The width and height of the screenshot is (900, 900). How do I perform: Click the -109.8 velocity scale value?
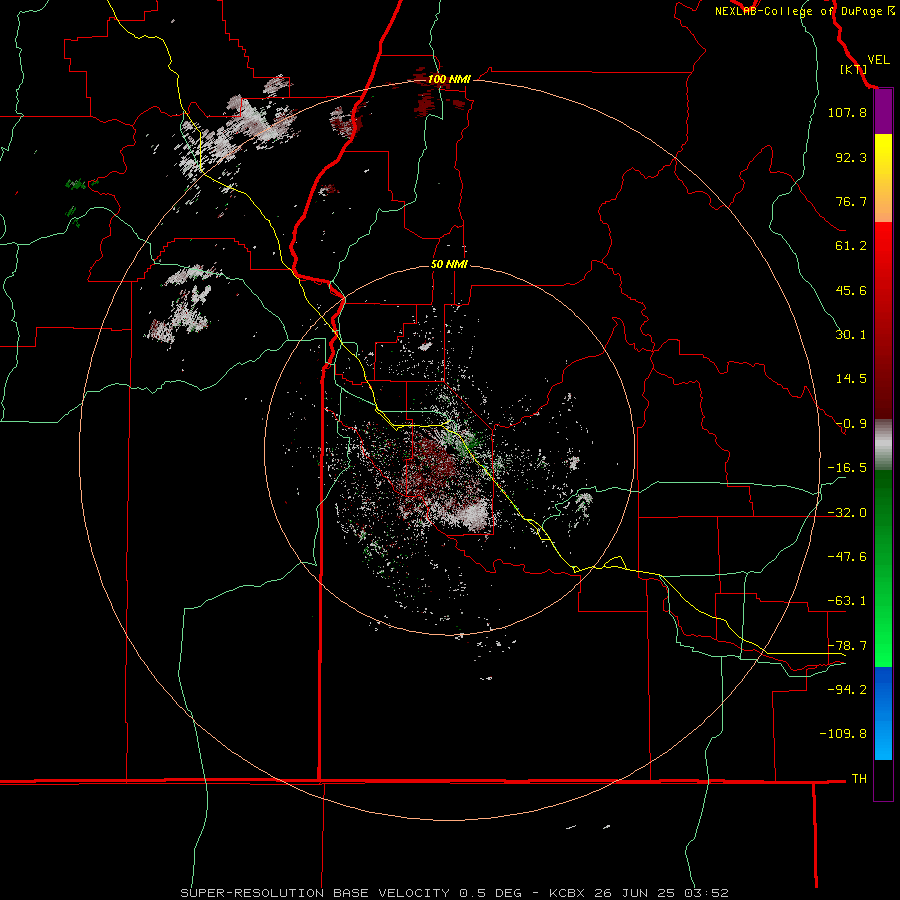click(843, 734)
